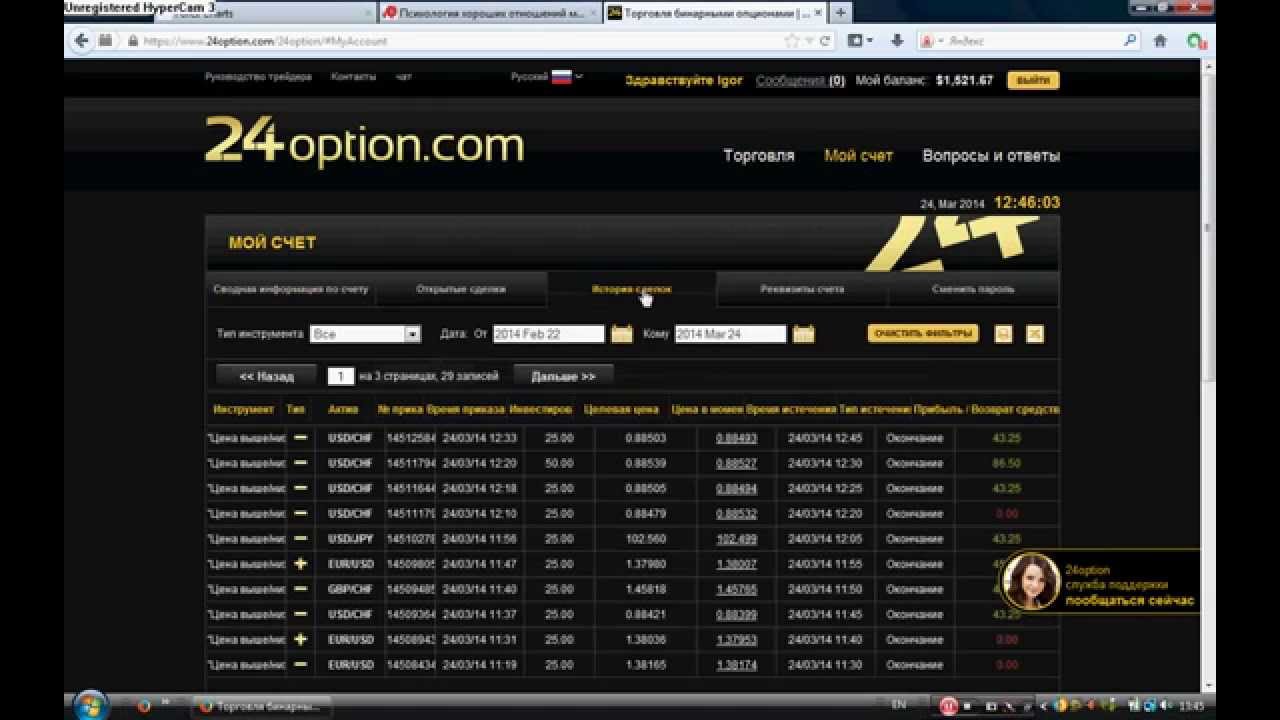The image size is (1280, 720).
Task: Click the Актив column header
Action: (x=342, y=409)
